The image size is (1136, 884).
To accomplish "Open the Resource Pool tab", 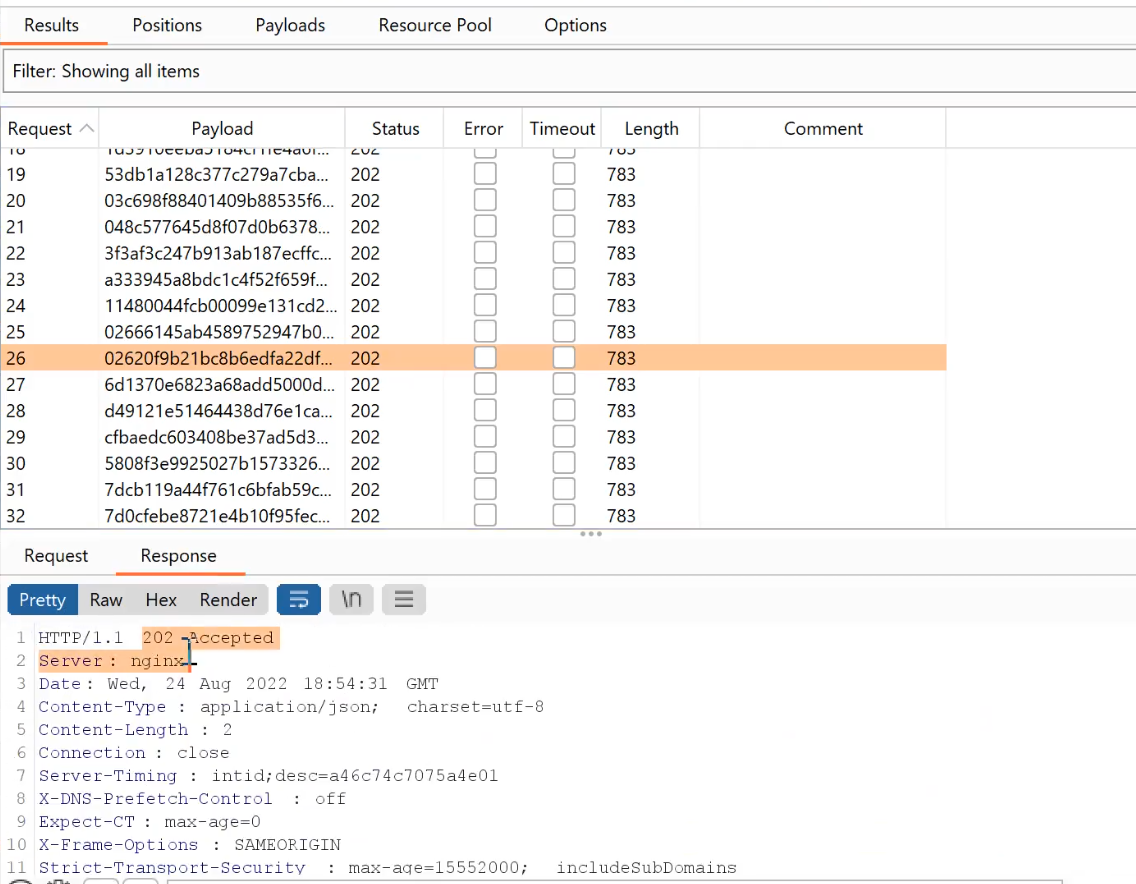I will 435,25.
